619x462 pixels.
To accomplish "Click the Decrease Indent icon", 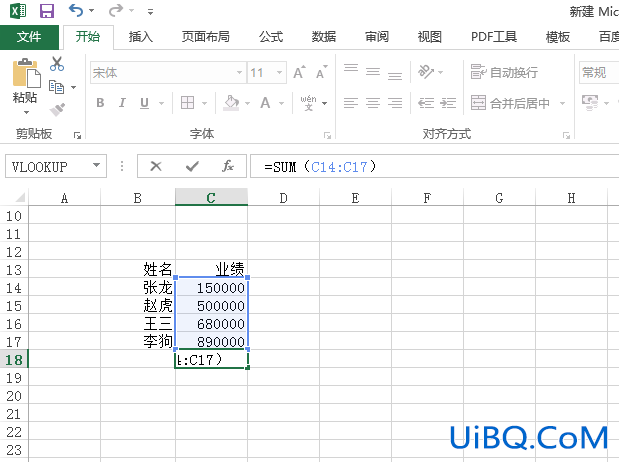I will click(426, 103).
